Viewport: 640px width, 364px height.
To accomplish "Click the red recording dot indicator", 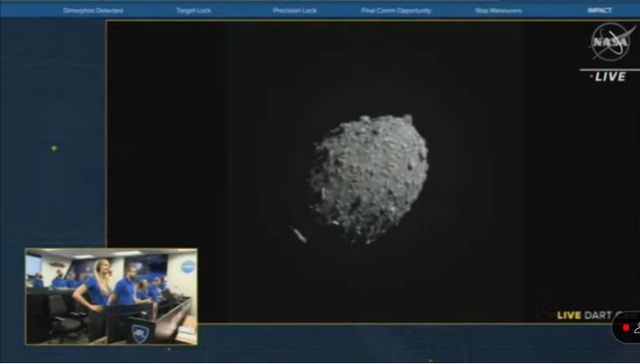I will pyautogui.click(x=626, y=328).
